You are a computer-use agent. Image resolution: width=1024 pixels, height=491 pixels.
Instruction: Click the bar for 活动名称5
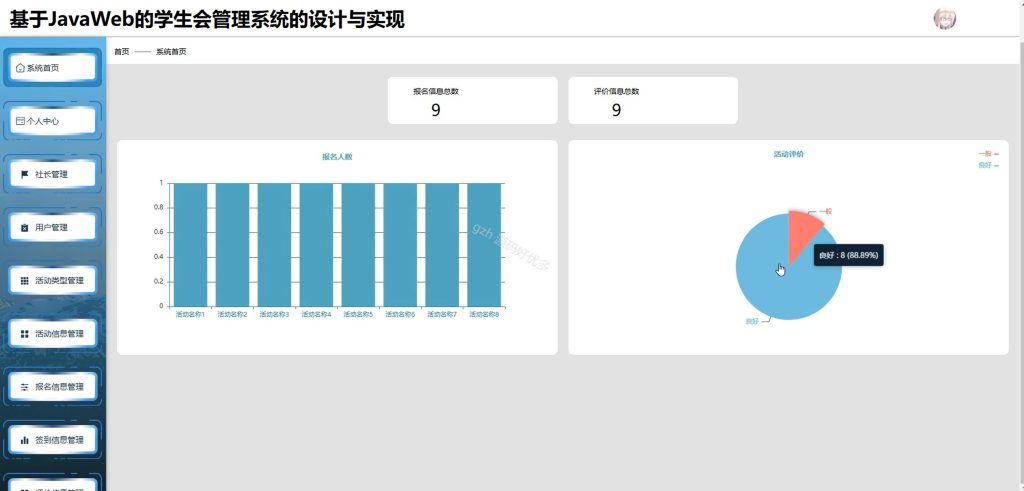click(358, 244)
